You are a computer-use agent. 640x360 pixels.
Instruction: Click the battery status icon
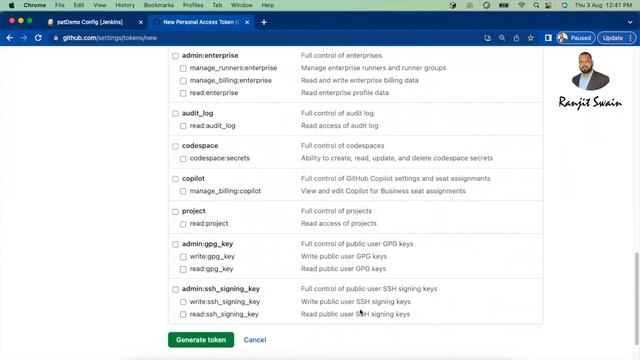[504, 5]
